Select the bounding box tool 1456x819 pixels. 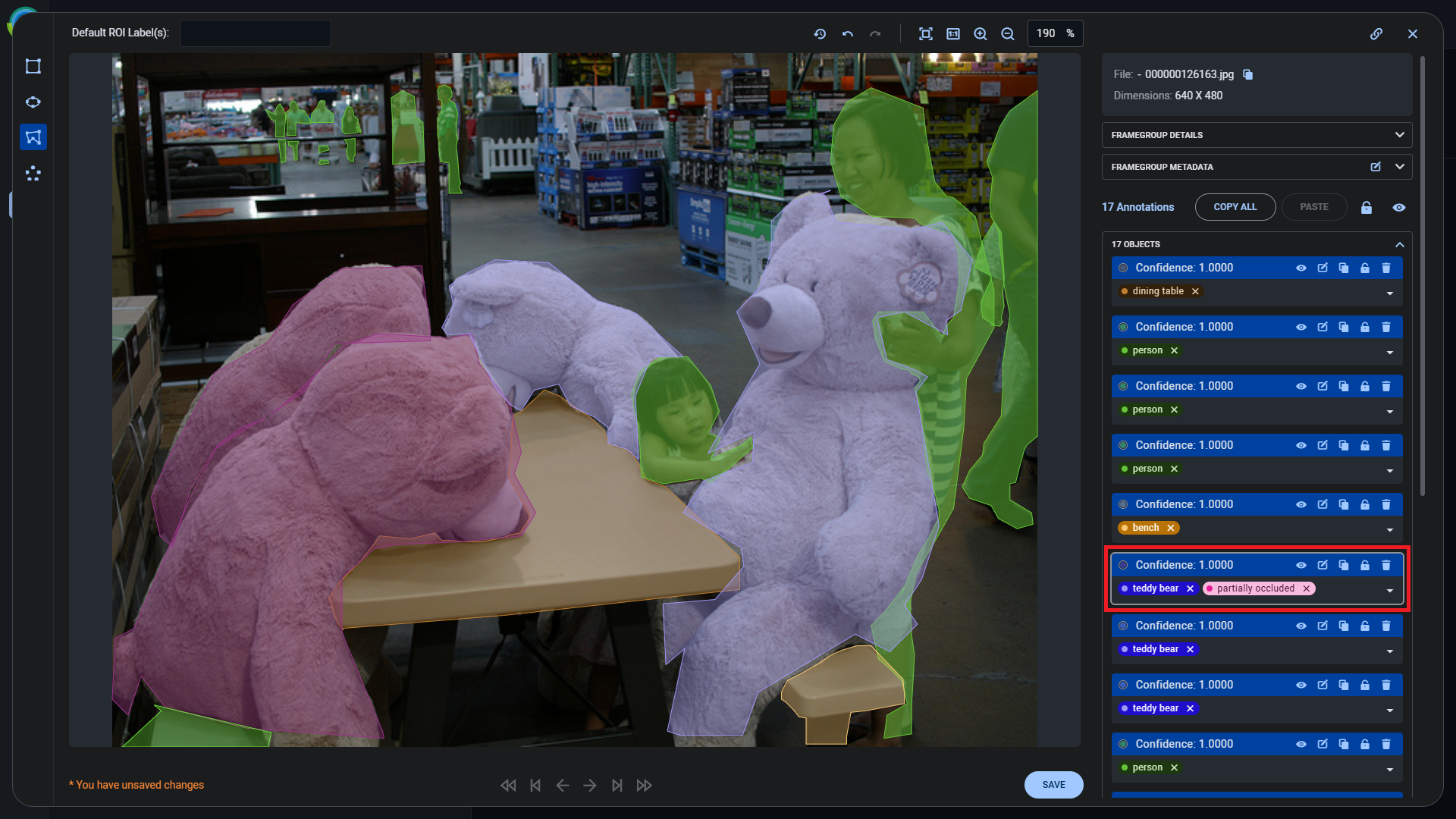(x=33, y=66)
